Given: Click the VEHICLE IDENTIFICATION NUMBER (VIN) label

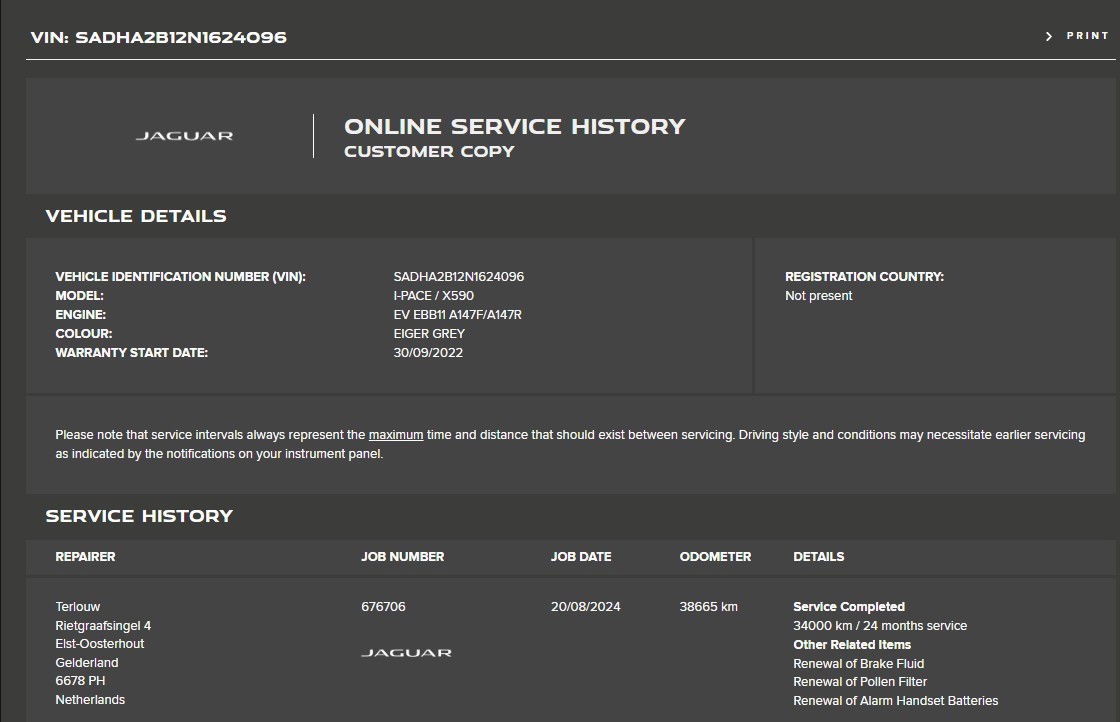Looking at the screenshot, I should click(180, 276).
